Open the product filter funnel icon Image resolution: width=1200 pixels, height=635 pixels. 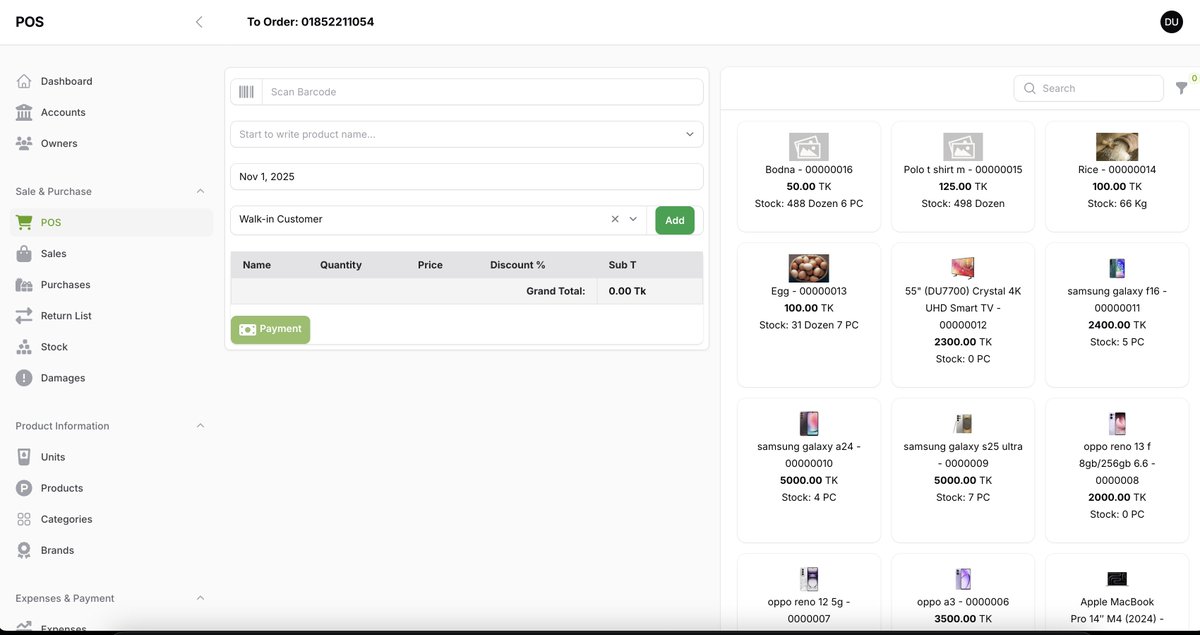(1180, 86)
